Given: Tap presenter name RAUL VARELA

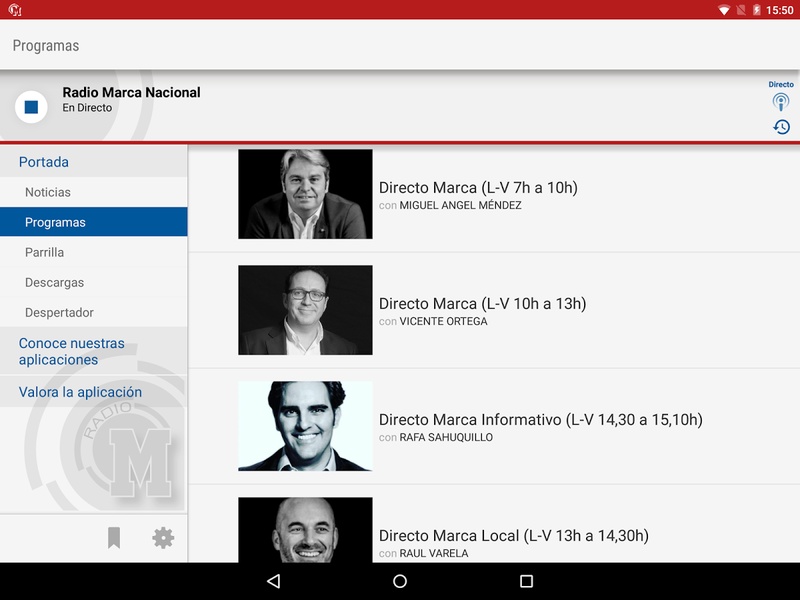Looking at the screenshot, I should [x=434, y=553].
